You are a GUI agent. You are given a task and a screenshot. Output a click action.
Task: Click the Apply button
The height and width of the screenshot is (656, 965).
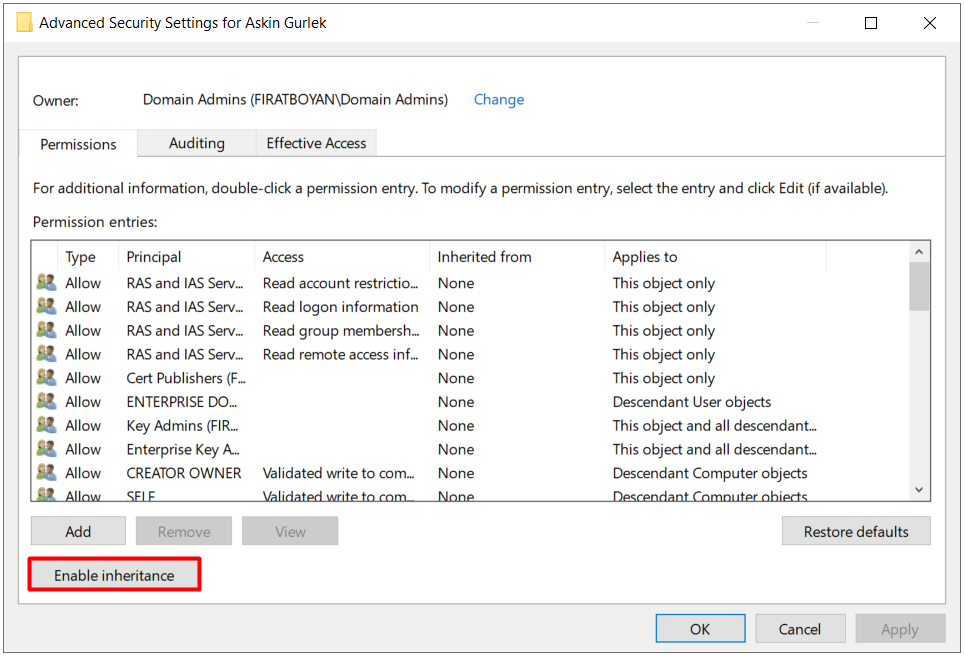tap(900, 628)
